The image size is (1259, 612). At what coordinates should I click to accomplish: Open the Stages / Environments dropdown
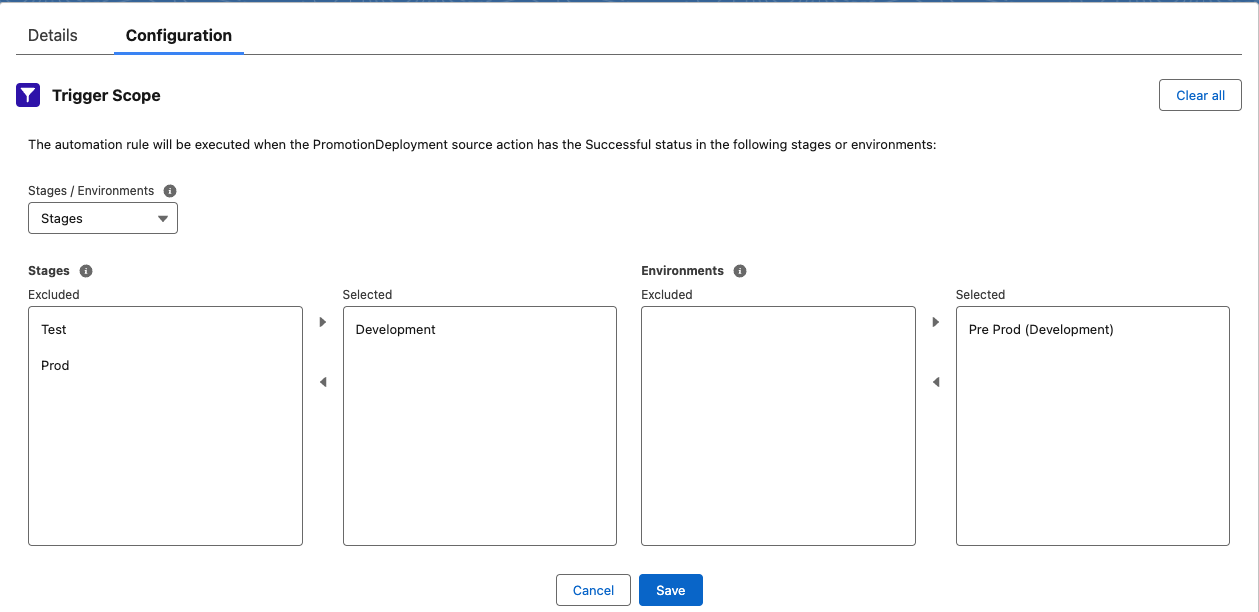tap(103, 219)
